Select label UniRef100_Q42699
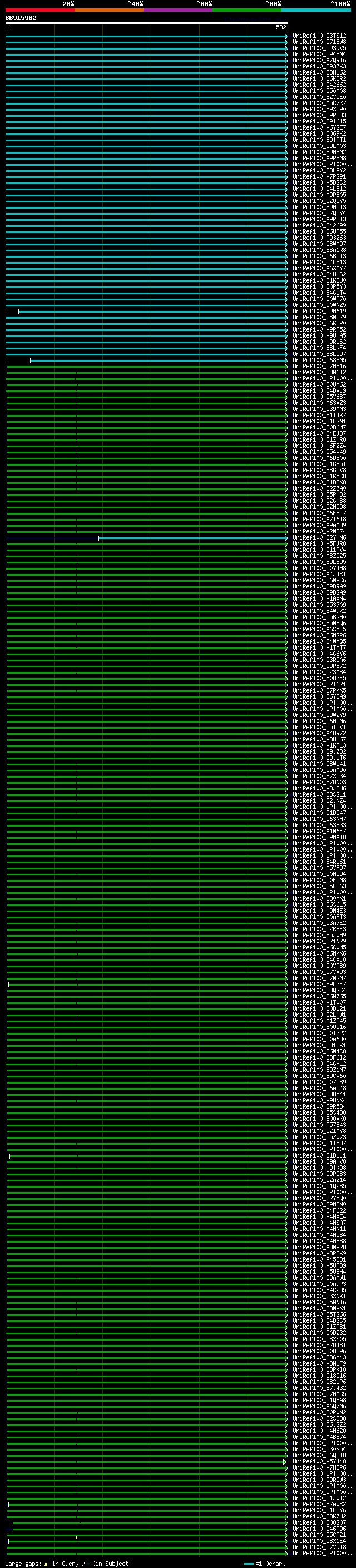The height and width of the screenshot is (1568, 356). (x=319, y=225)
